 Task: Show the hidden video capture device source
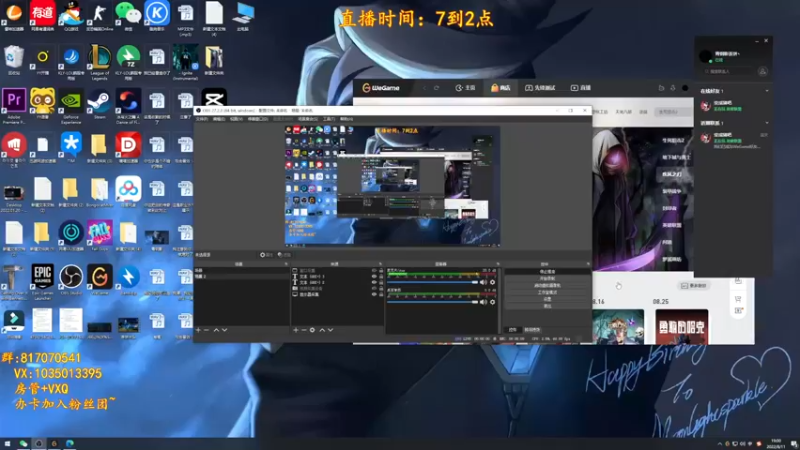(x=374, y=288)
